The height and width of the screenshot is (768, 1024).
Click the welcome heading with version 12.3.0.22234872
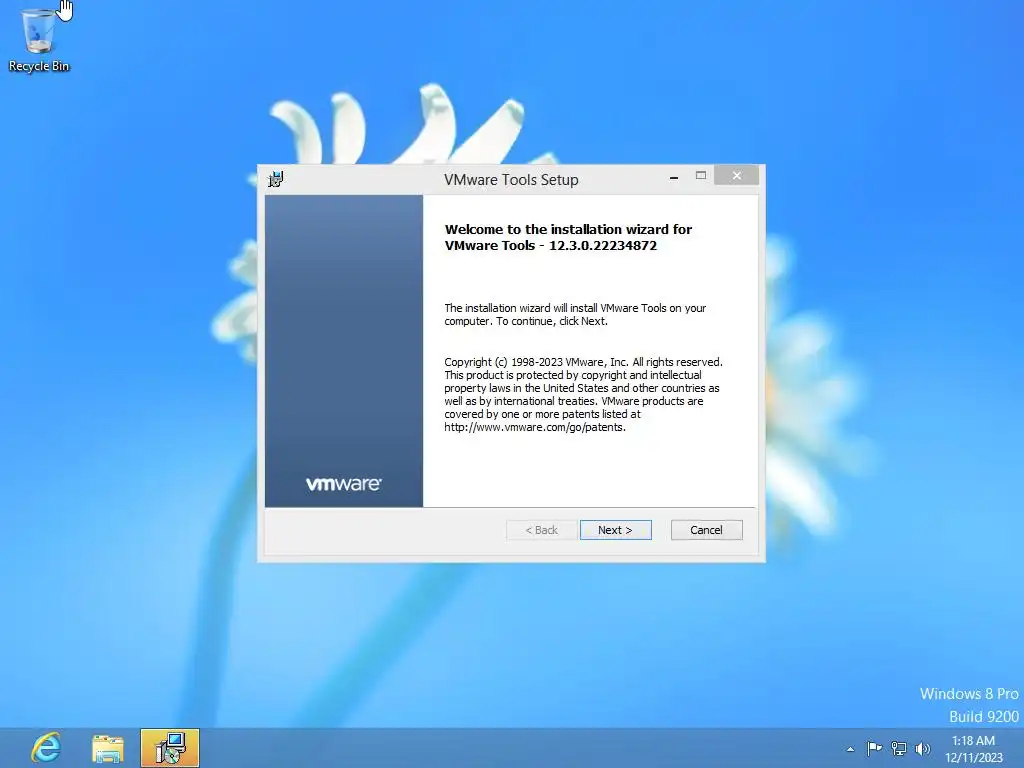coord(568,237)
